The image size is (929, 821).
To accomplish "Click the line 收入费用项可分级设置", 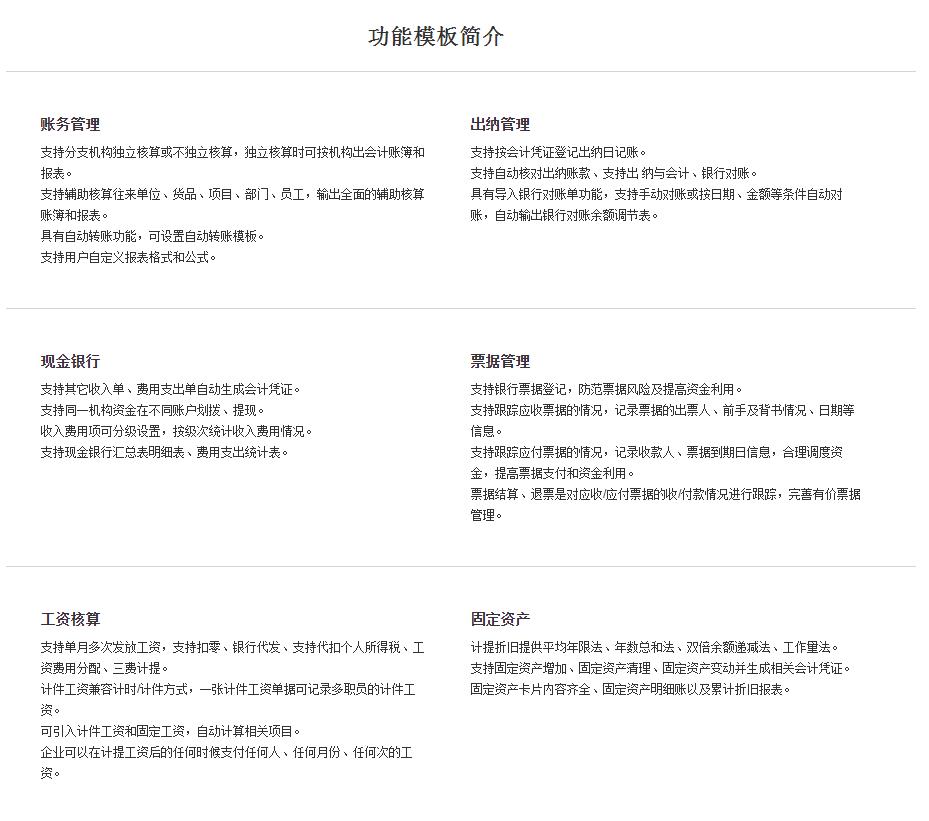I will 176,432.
